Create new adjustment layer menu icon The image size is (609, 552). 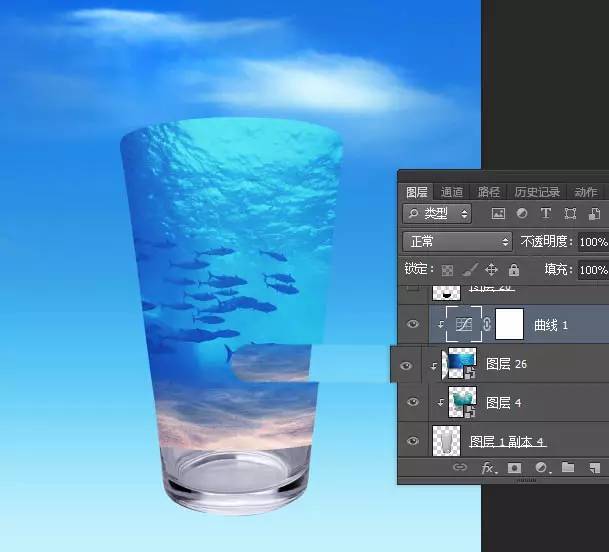click(x=541, y=467)
